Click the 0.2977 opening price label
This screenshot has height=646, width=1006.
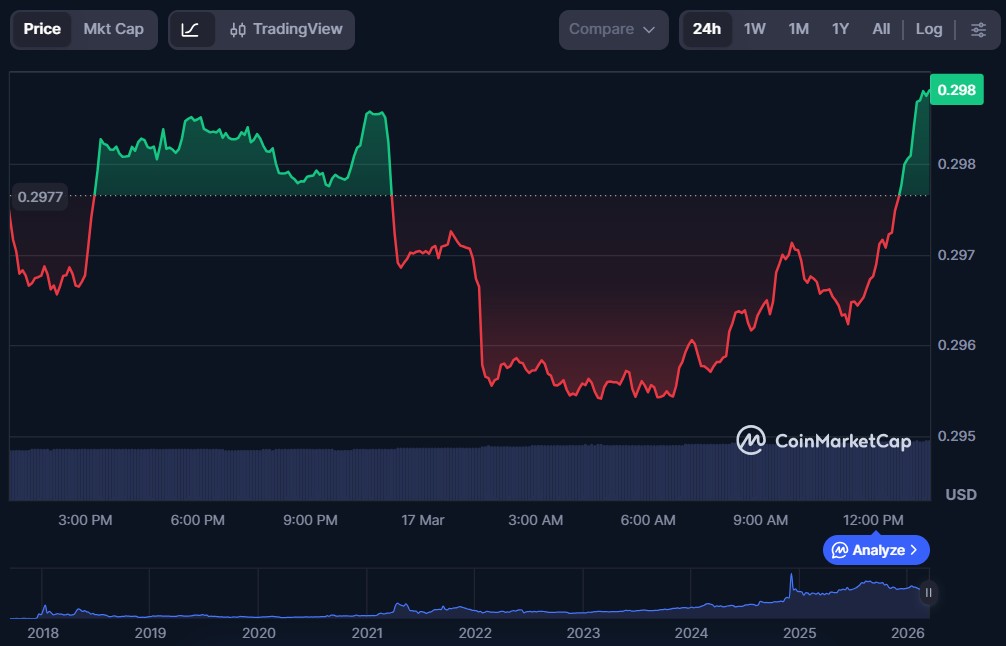39,197
